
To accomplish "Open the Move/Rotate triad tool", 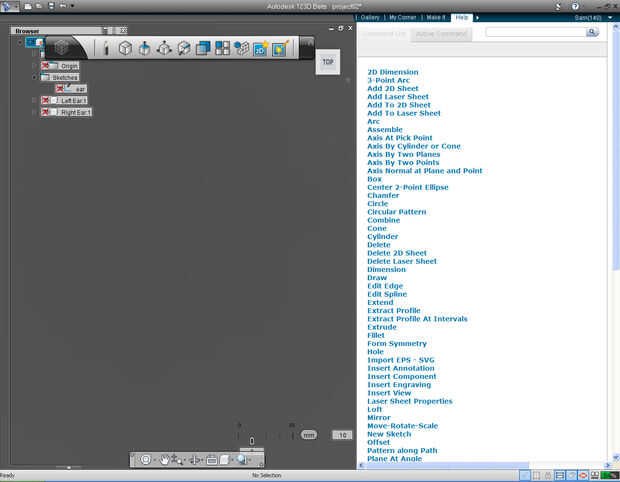I will [164, 48].
